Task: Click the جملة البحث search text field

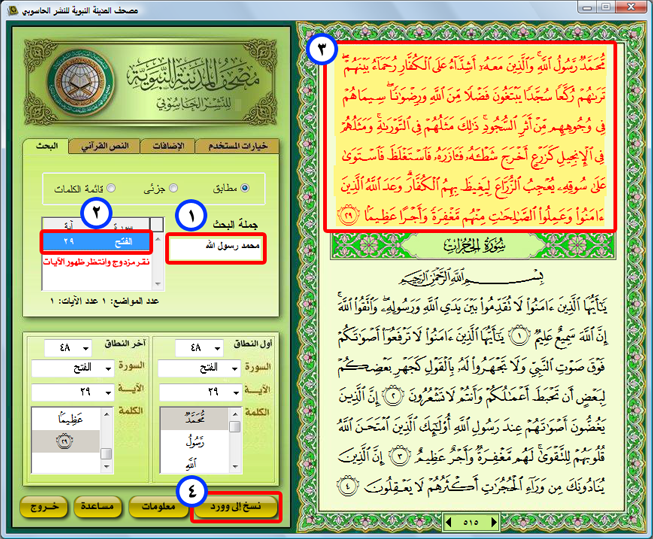Action: pos(217,246)
